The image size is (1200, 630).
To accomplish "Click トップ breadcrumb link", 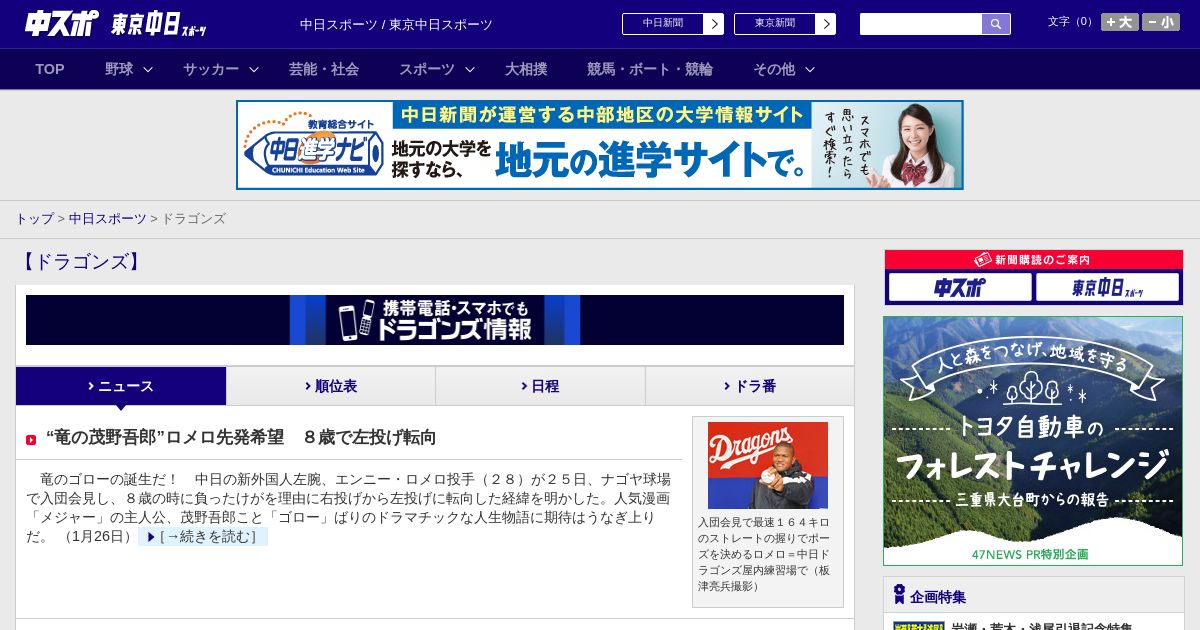I will [x=34, y=218].
